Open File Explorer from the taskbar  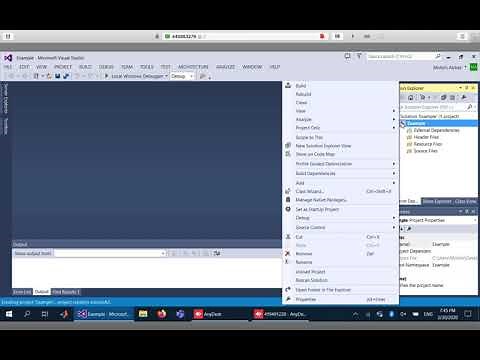143,314
